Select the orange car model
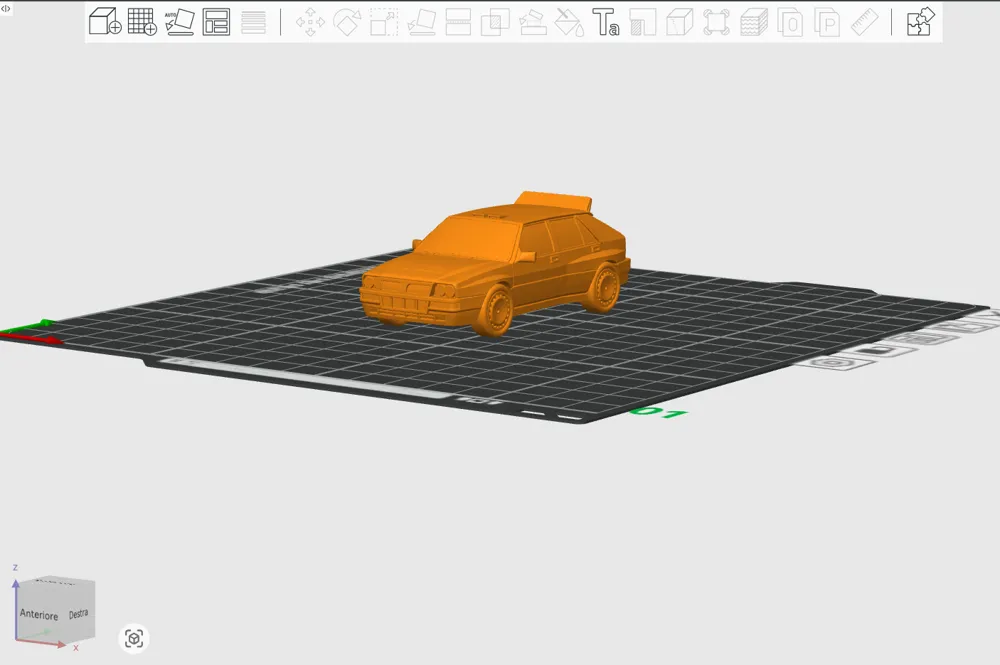This screenshot has width=1000, height=665. [495, 263]
